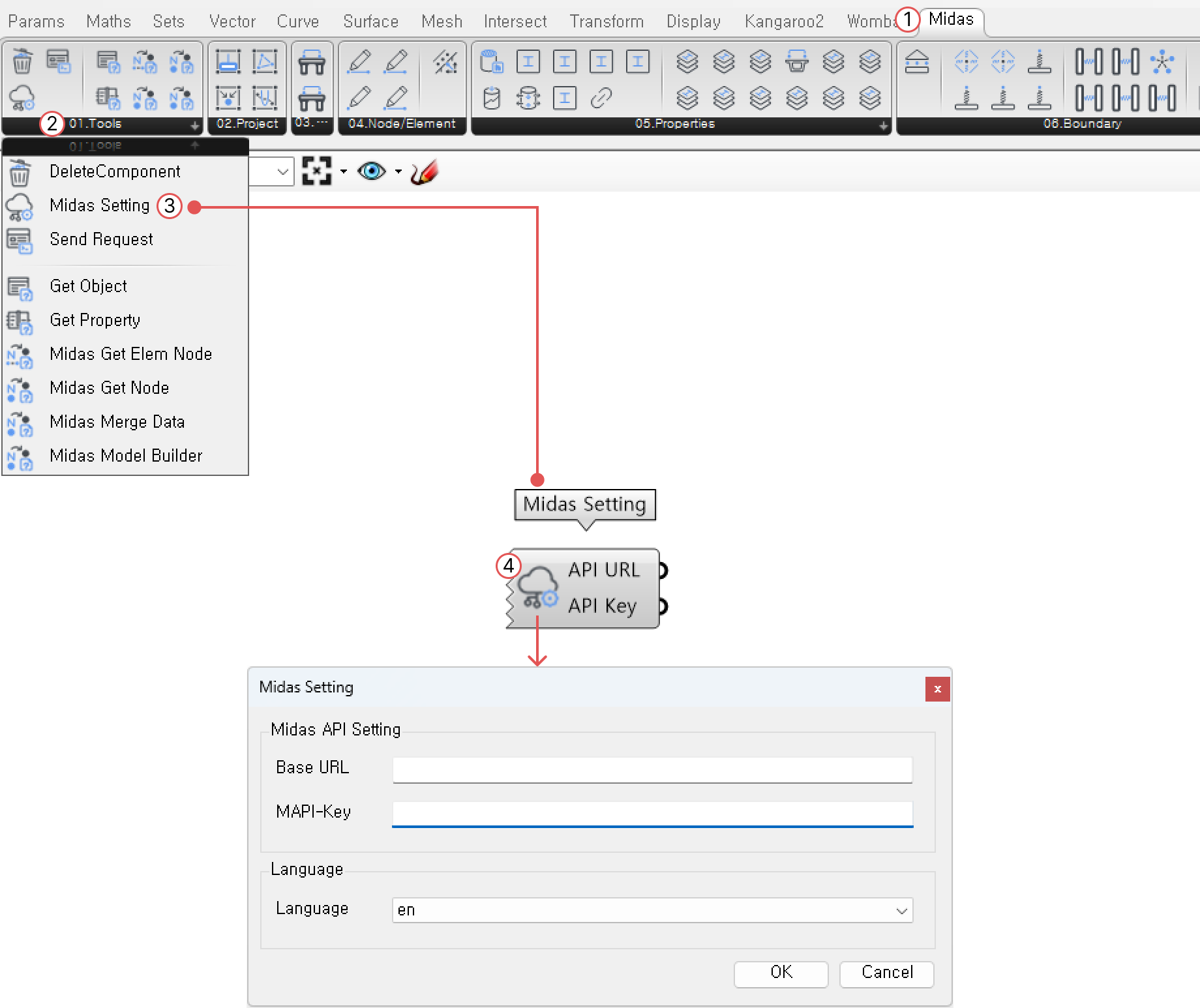Open zoom extents dropdown arrow
This screenshot has height=1008, width=1200.
tap(344, 171)
